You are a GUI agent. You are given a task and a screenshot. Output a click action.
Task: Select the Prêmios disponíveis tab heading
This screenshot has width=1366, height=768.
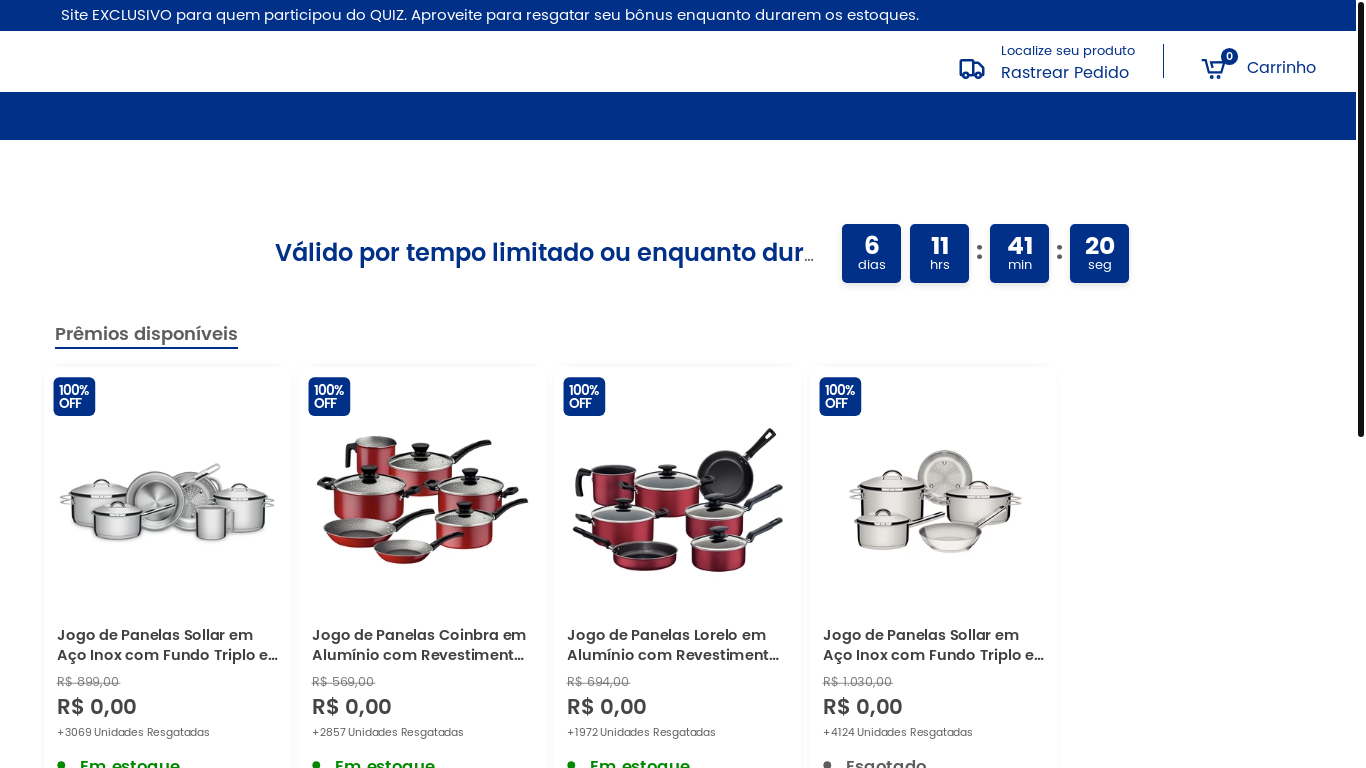pyautogui.click(x=146, y=334)
